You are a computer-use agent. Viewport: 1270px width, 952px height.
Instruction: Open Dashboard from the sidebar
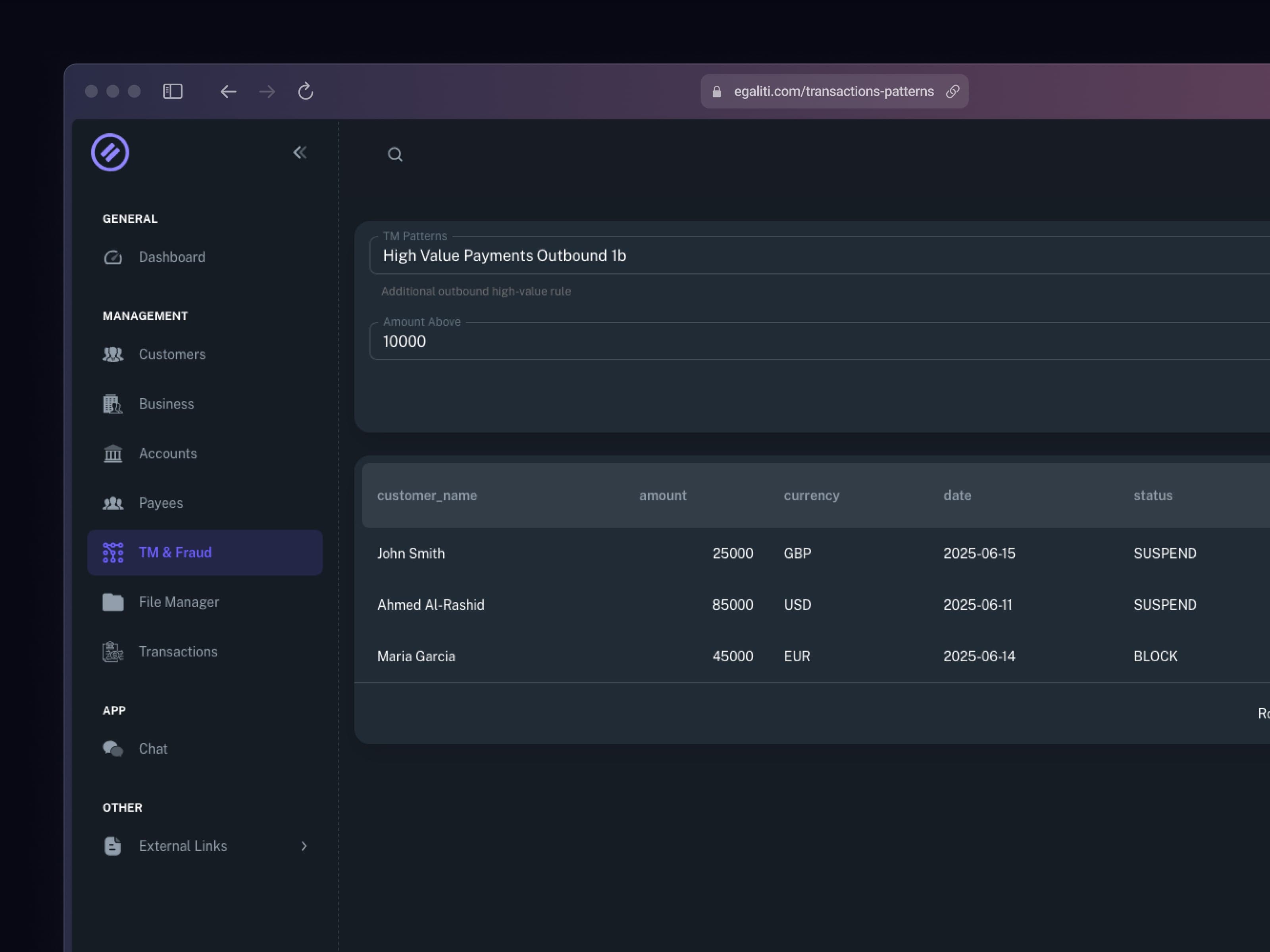tap(205, 257)
